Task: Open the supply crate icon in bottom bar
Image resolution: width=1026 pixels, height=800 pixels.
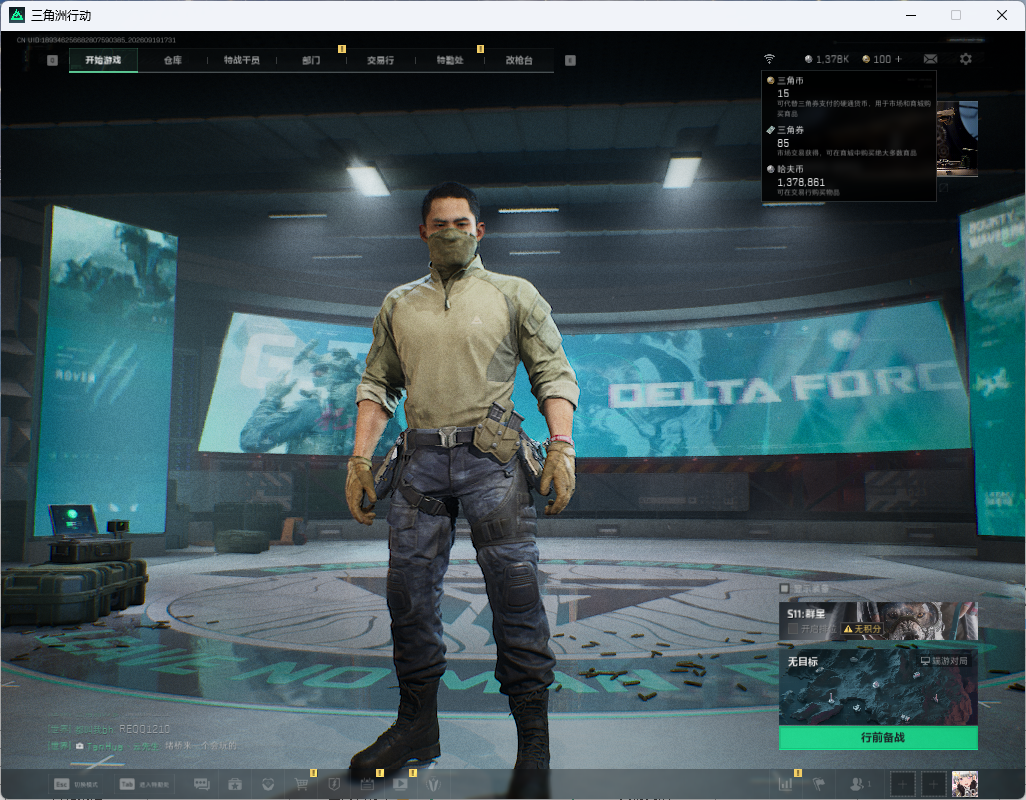Action: click(x=235, y=784)
